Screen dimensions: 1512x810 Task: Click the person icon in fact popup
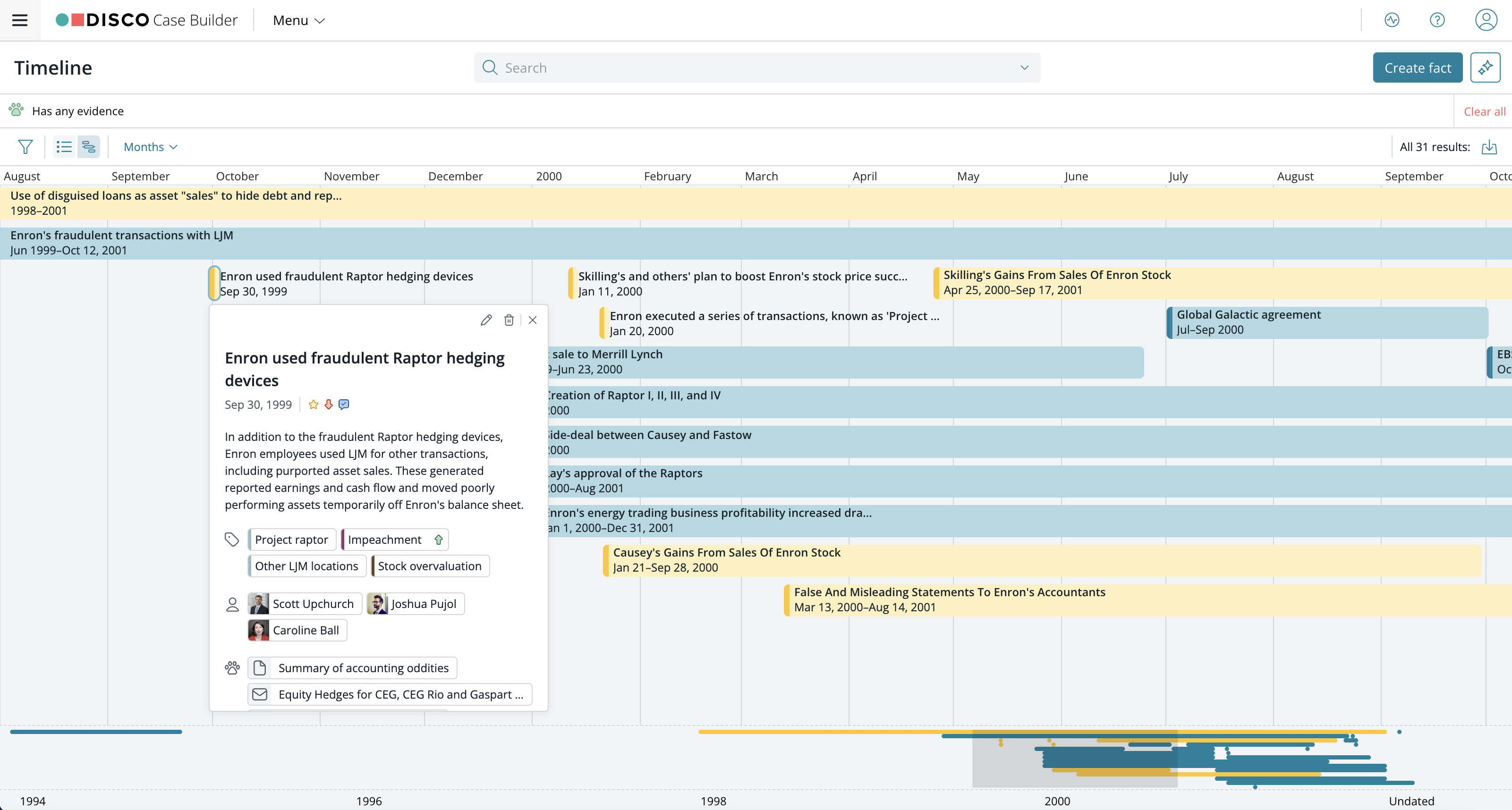click(x=232, y=604)
